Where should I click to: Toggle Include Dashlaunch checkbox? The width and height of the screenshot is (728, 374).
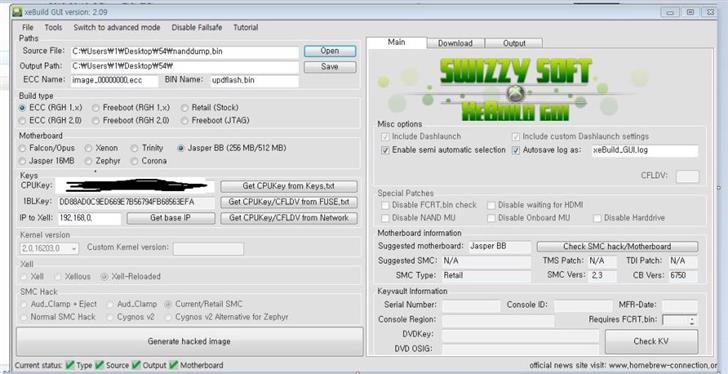click(x=385, y=137)
